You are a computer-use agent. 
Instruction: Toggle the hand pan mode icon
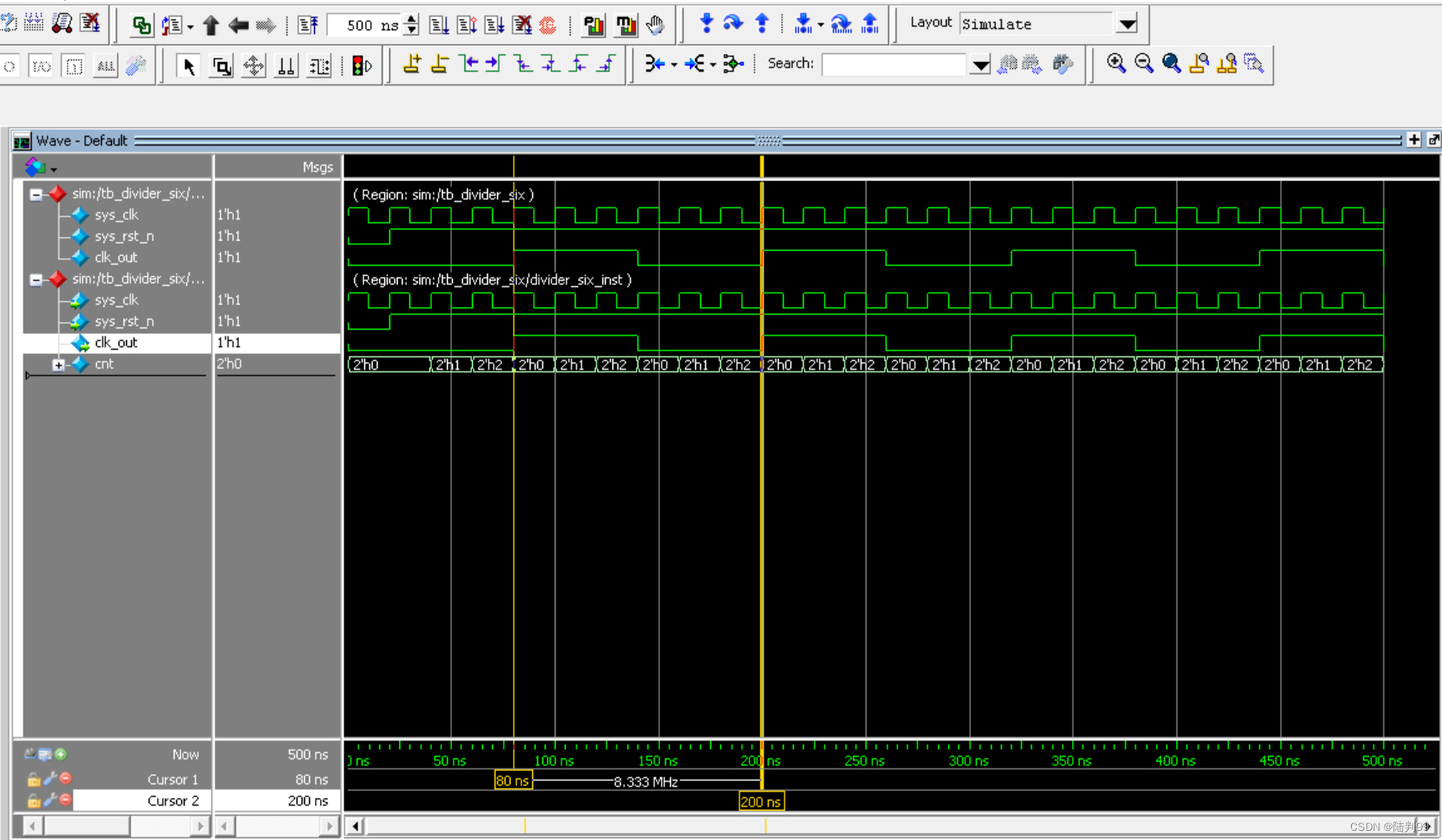655,25
